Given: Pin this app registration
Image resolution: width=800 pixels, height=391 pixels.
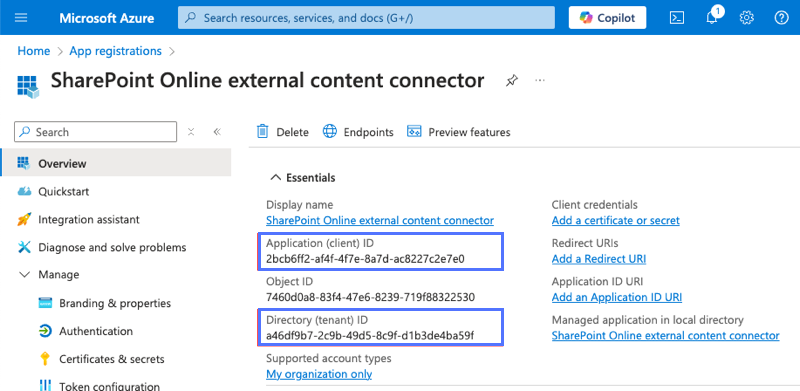Looking at the screenshot, I should pos(511,81).
